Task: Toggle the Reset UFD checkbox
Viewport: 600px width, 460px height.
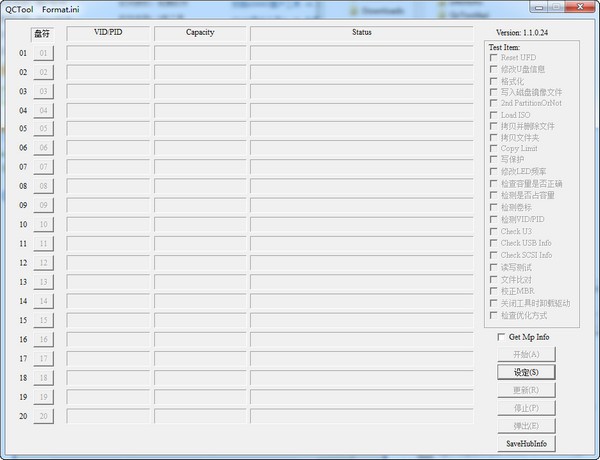Action: pyautogui.click(x=493, y=58)
